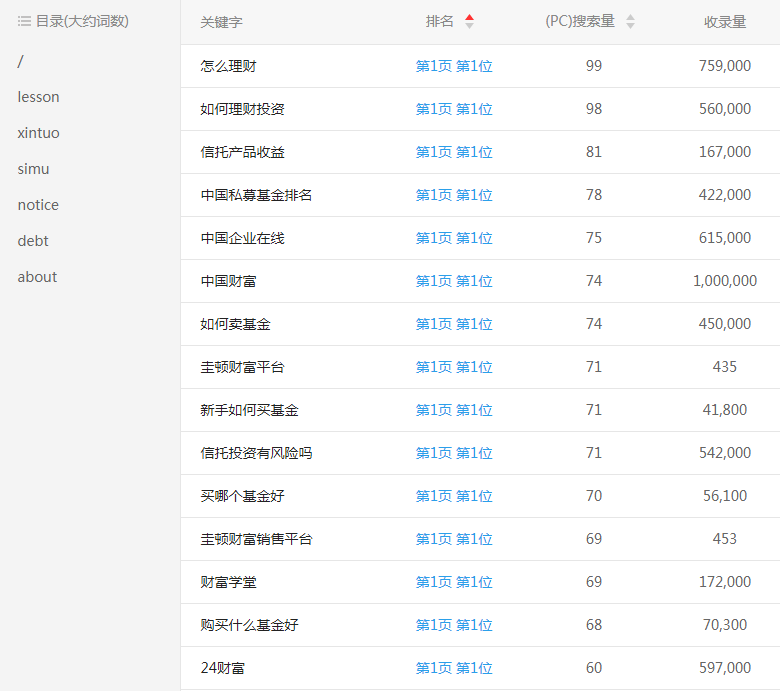Sort by 排名 using the arrow icon
Screen dimensions: 780x691
pos(470,21)
